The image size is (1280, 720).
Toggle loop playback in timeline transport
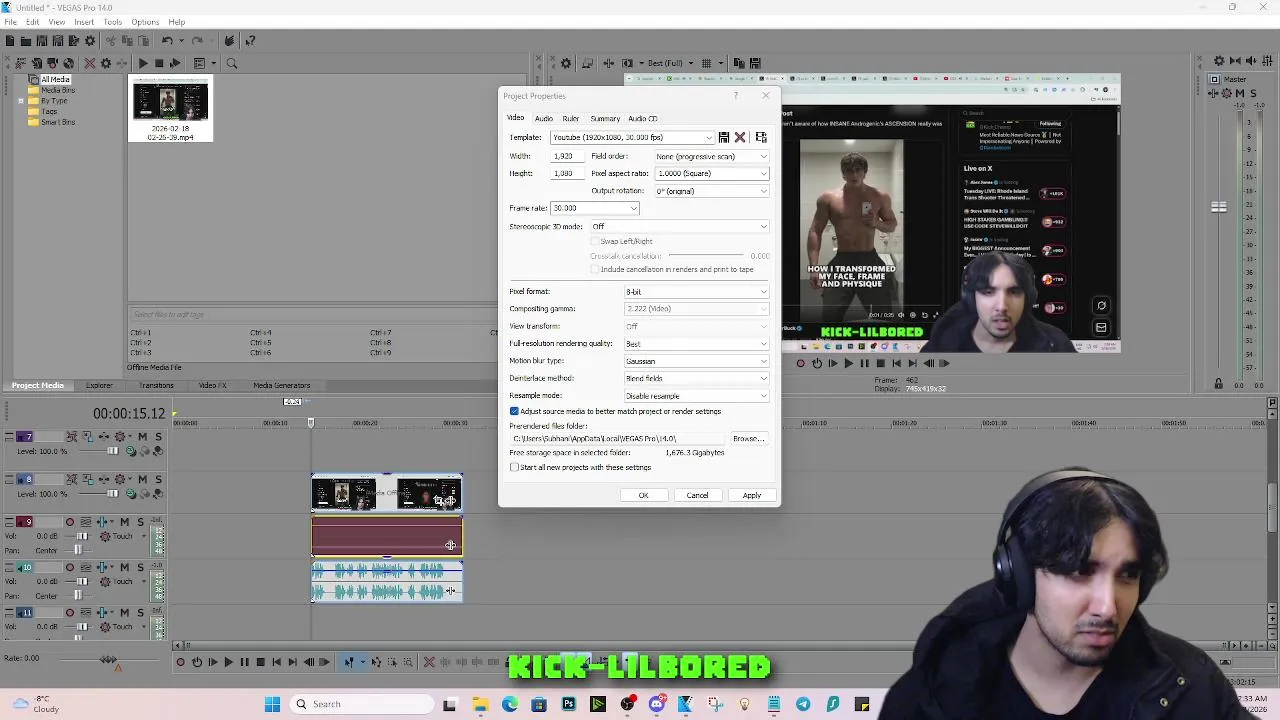197,662
